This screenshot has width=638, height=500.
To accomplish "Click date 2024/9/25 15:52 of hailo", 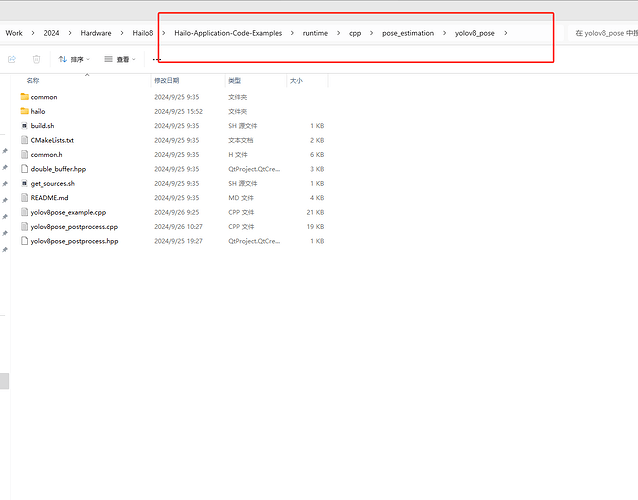I will click(x=178, y=111).
